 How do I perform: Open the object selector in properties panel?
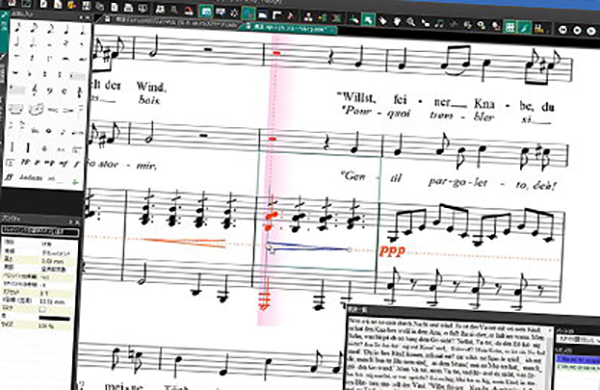tap(40, 232)
